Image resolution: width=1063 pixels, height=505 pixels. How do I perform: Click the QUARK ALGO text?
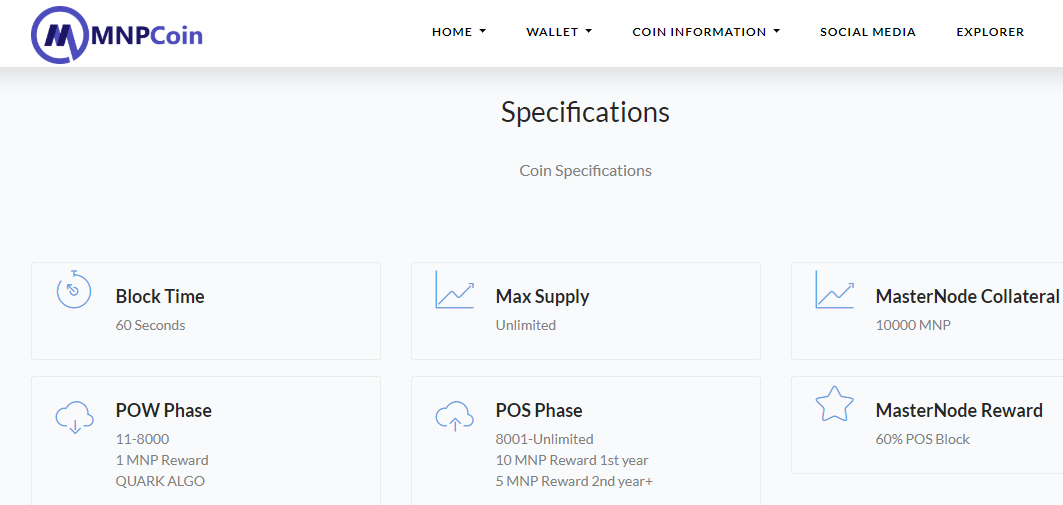[160, 481]
